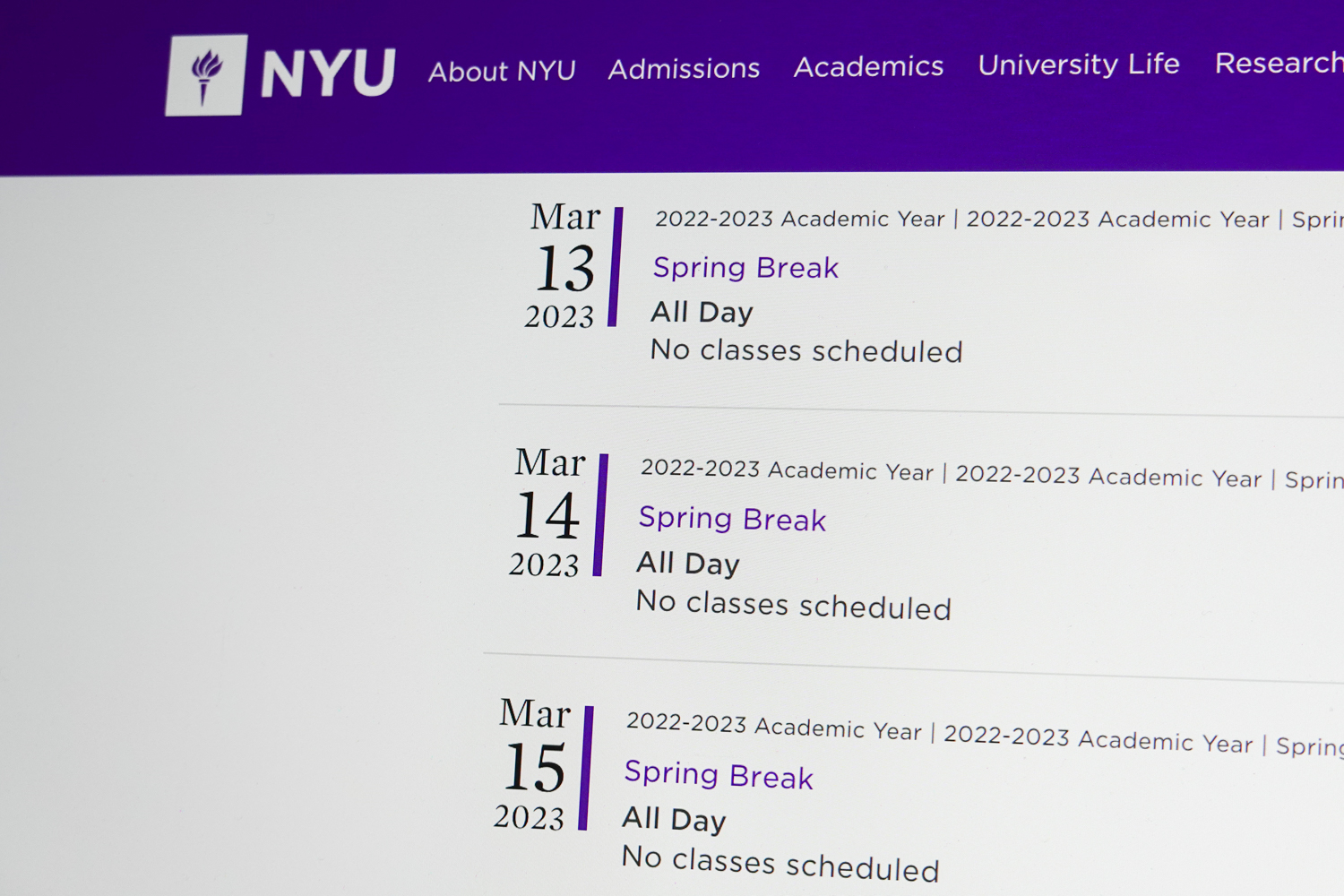
Task: Select second 2022-2023 Academic Year tag on Mar 15
Action: click(x=1098, y=738)
